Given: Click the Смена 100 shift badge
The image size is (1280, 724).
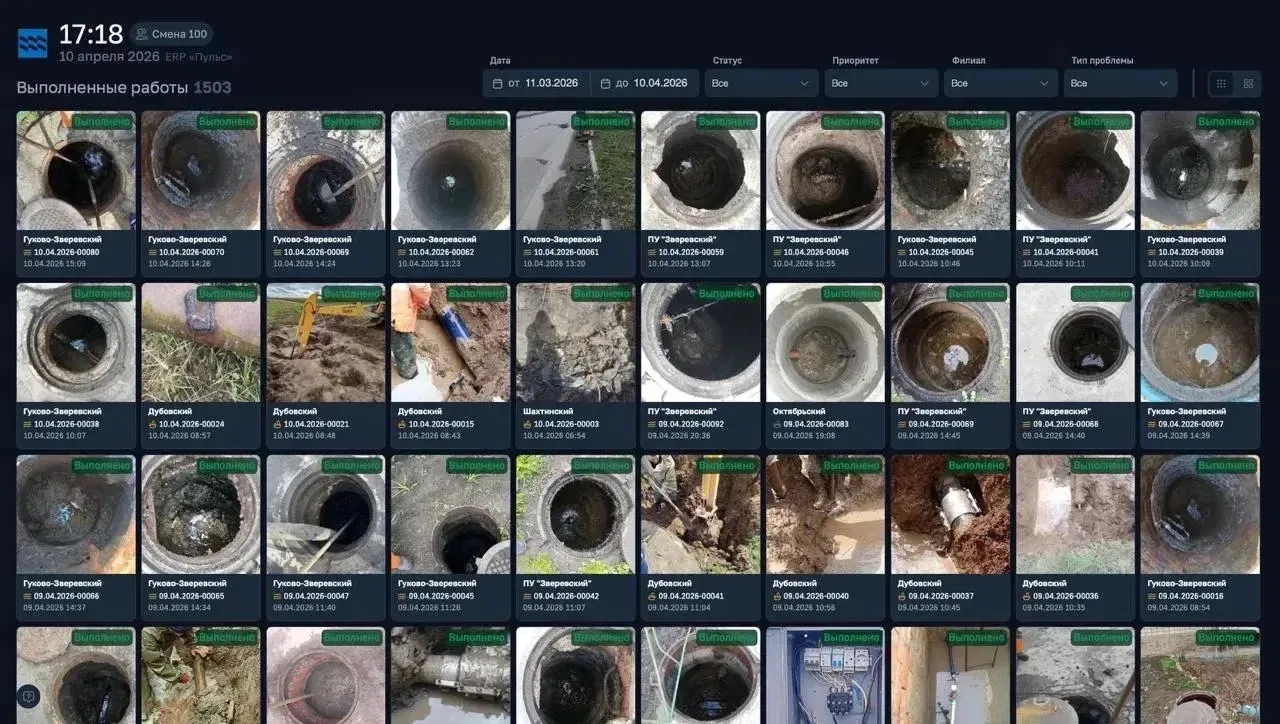Looking at the screenshot, I should 171,34.
